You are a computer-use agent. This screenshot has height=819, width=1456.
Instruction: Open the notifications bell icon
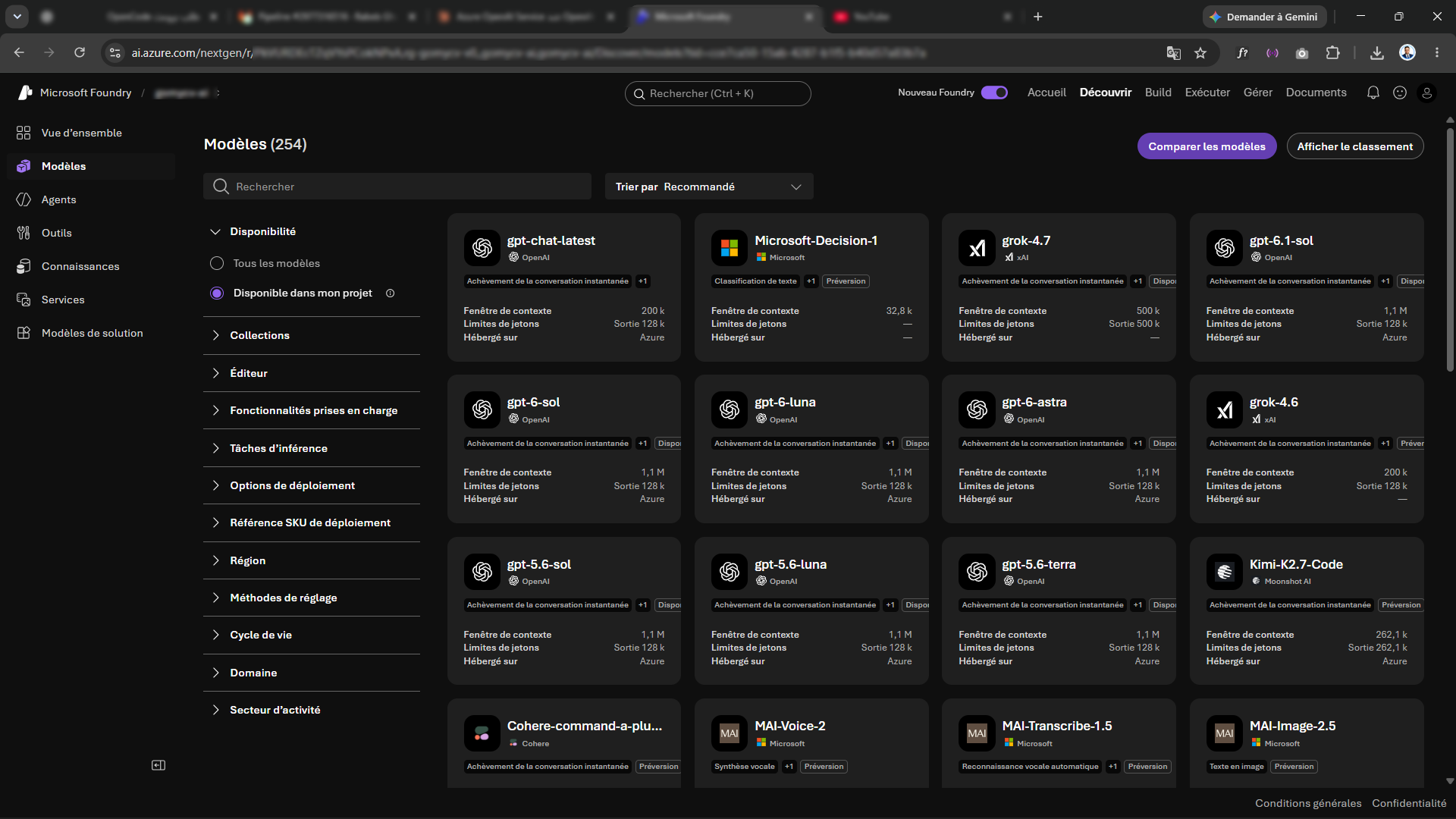click(x=1373, y=93)
